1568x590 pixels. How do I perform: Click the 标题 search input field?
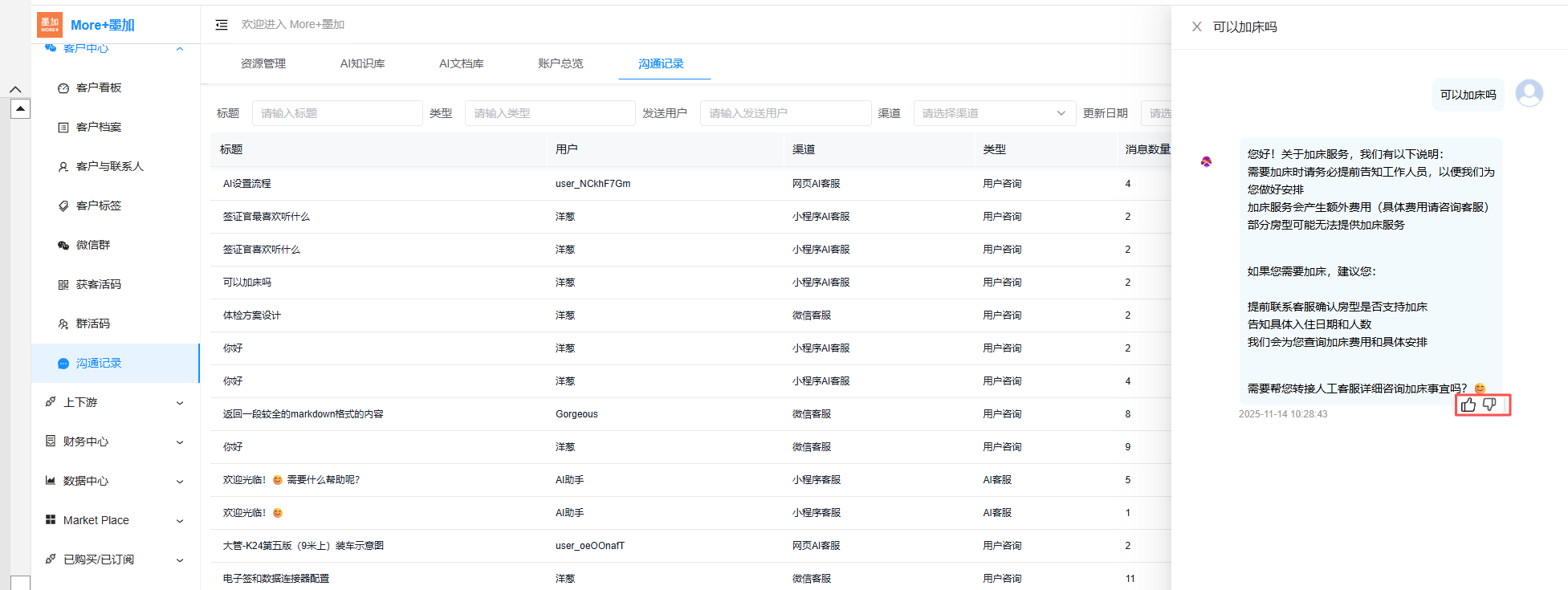point(337,113)
